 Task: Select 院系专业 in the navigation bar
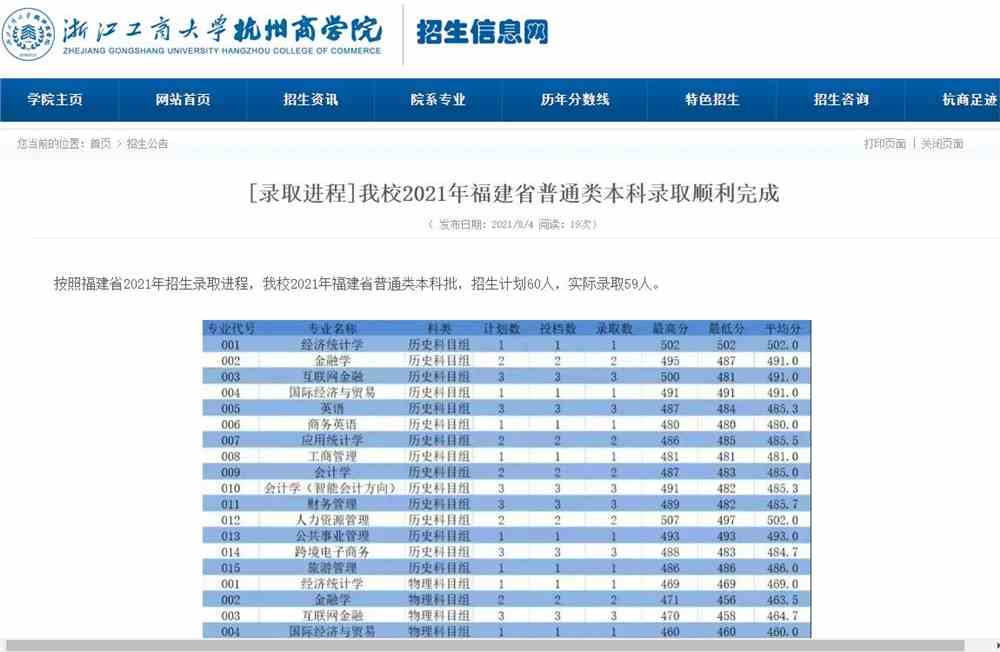pos(438,100)
